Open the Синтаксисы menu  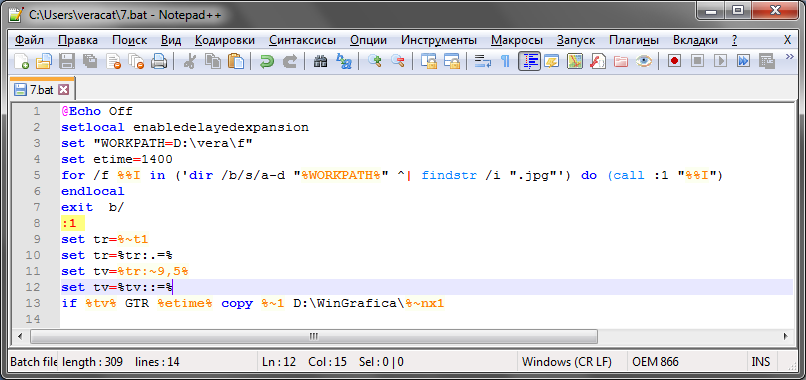pyautogui.click(x=302, y=40)
